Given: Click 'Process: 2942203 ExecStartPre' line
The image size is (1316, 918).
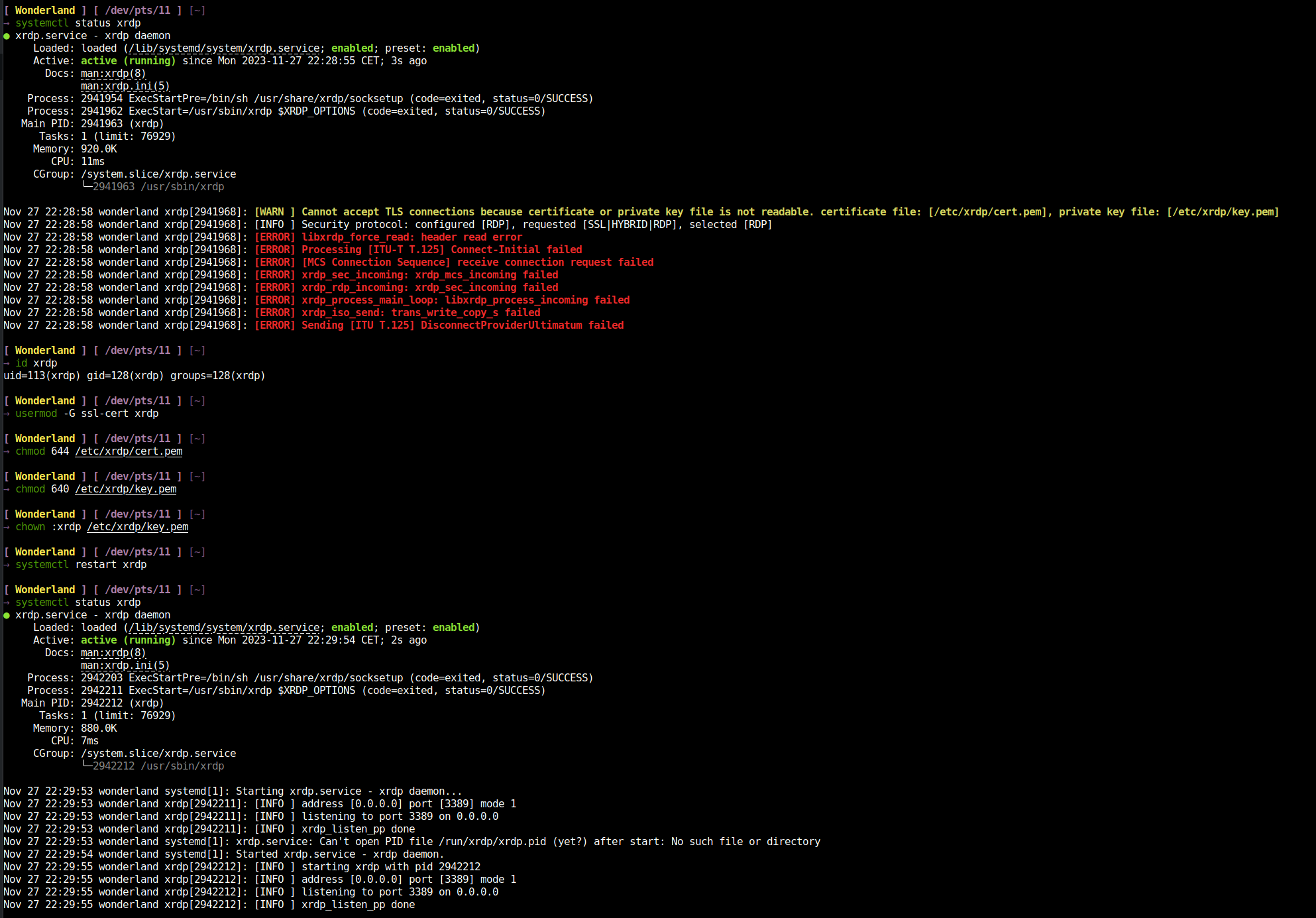Looking at the screenshot, I should point(310,678).
